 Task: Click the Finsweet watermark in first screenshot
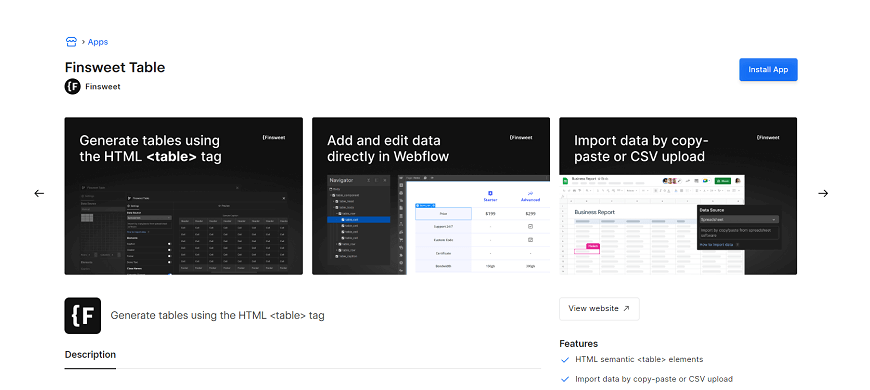click(274, 138)
